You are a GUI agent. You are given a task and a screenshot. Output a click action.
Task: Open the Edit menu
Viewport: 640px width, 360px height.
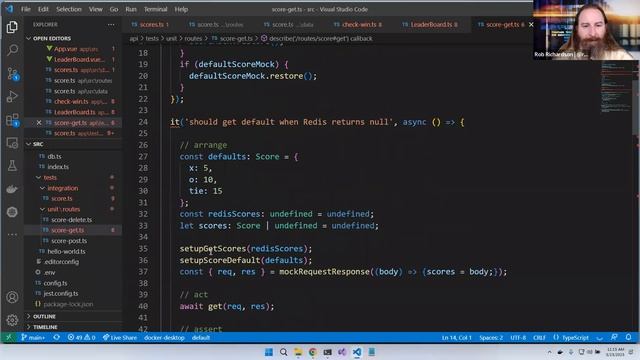[x=43, y=9]
